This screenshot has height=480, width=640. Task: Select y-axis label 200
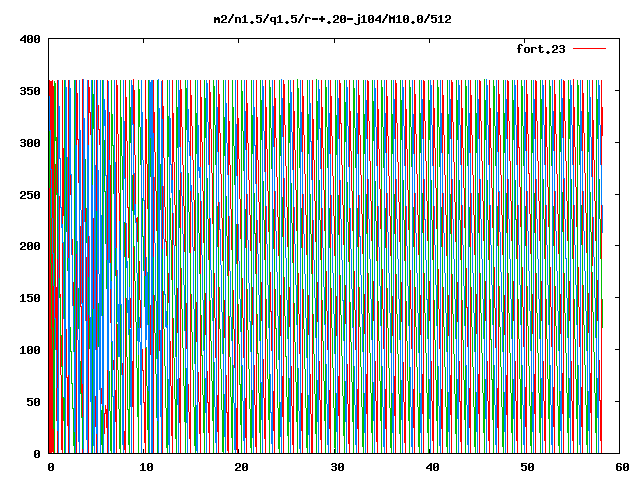point(30,246)
